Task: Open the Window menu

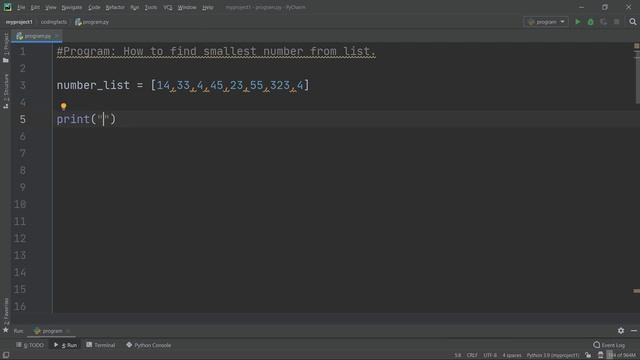Action: pos(187,7)
